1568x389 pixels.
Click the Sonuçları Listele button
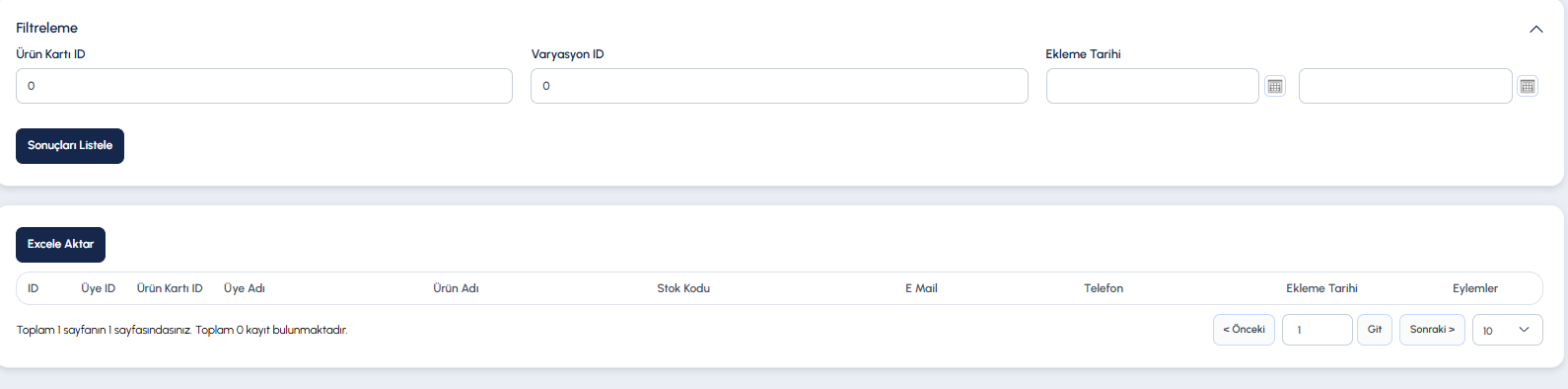click(70, 146)
